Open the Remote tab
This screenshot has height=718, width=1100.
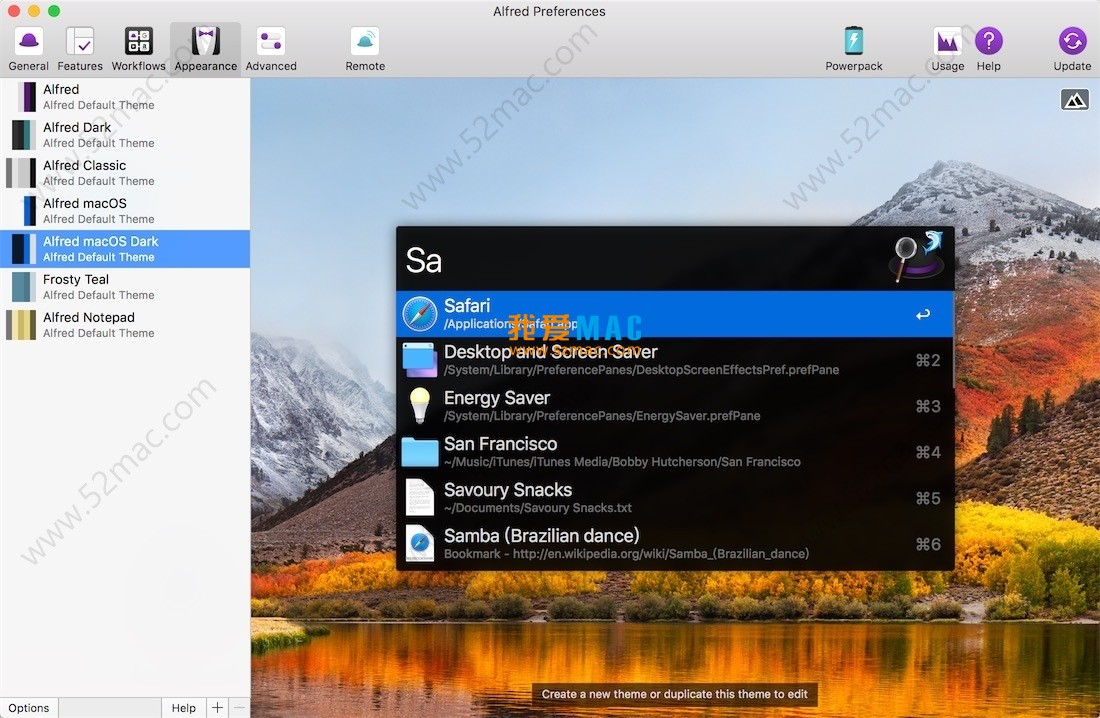click(x=365, y=49)
